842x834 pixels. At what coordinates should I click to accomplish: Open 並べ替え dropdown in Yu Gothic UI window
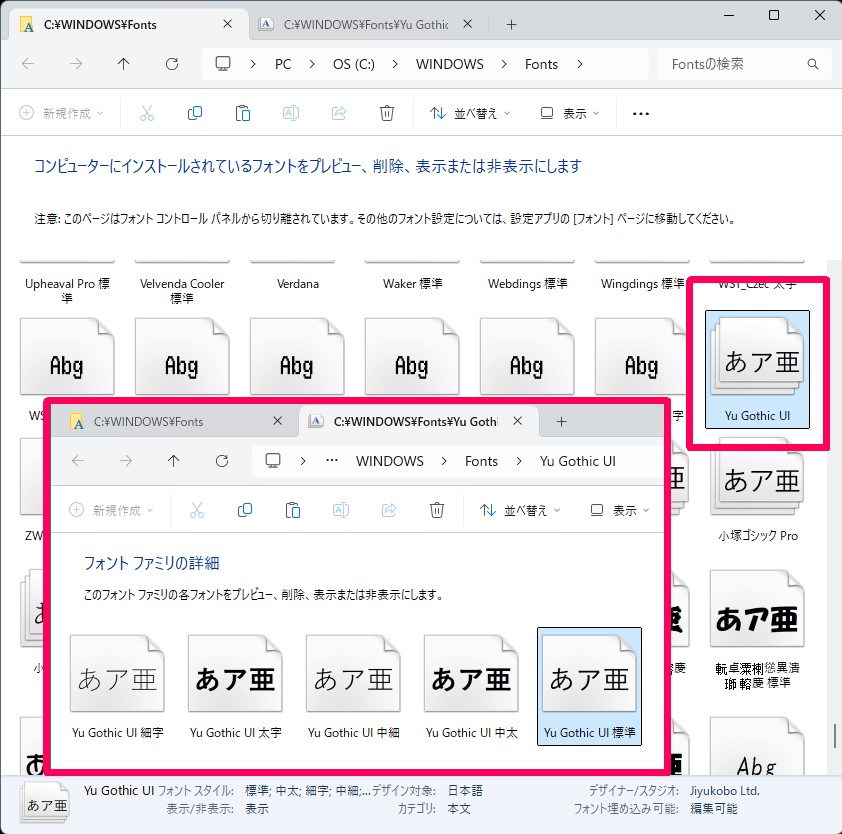(520, 510)
